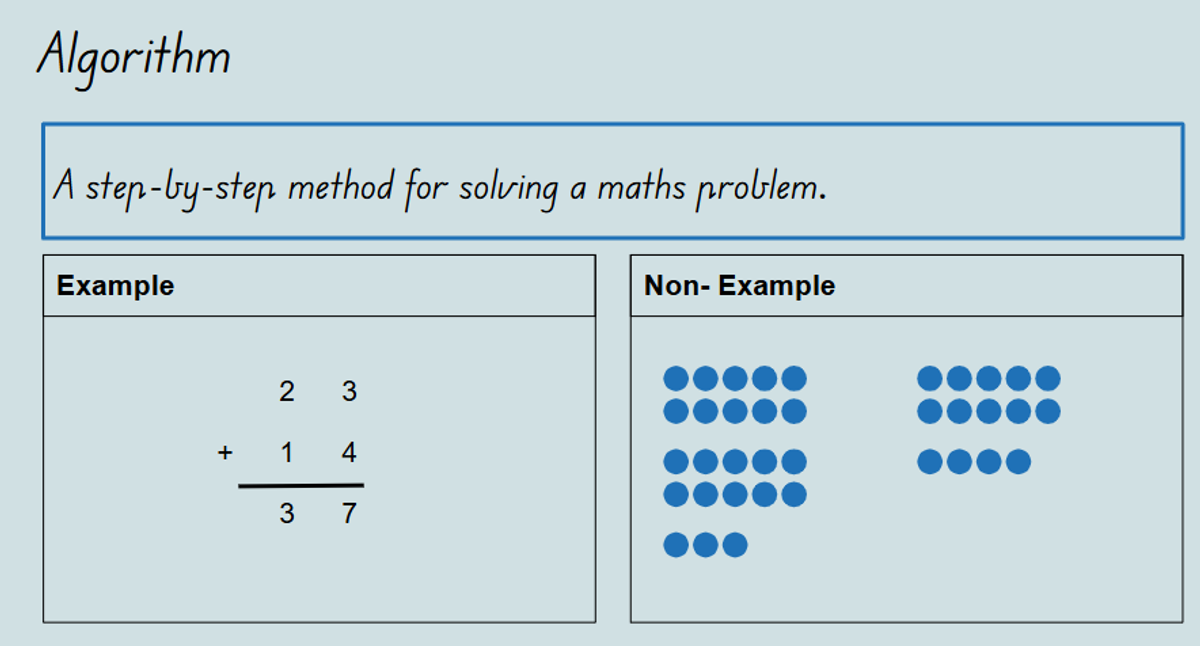Select the horizontal line under the addition
This screenshot has width=1200, height=646.
point(301,486)
